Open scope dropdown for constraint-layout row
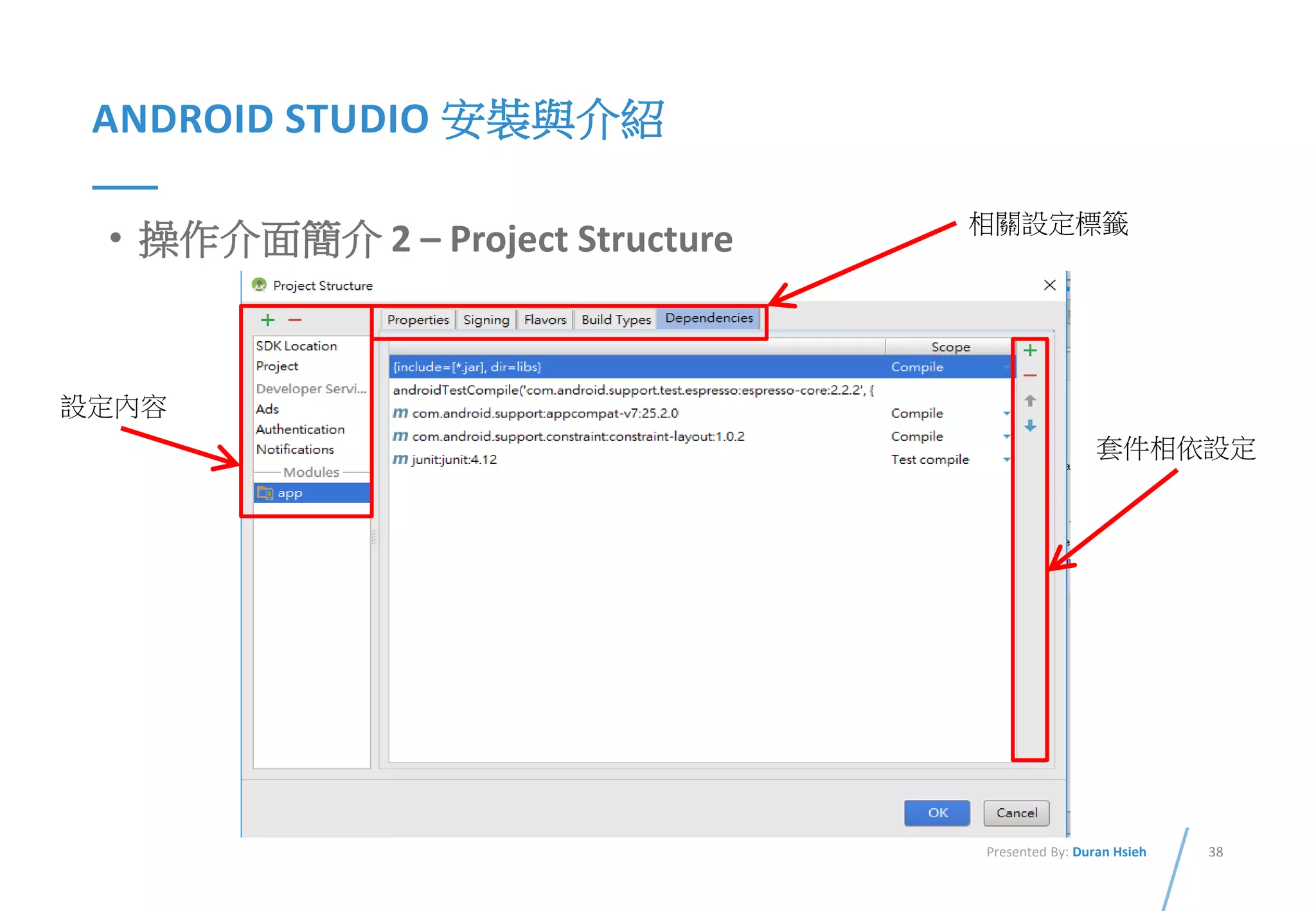Viewport: 1316px width, 911px height. [1006, 436]
